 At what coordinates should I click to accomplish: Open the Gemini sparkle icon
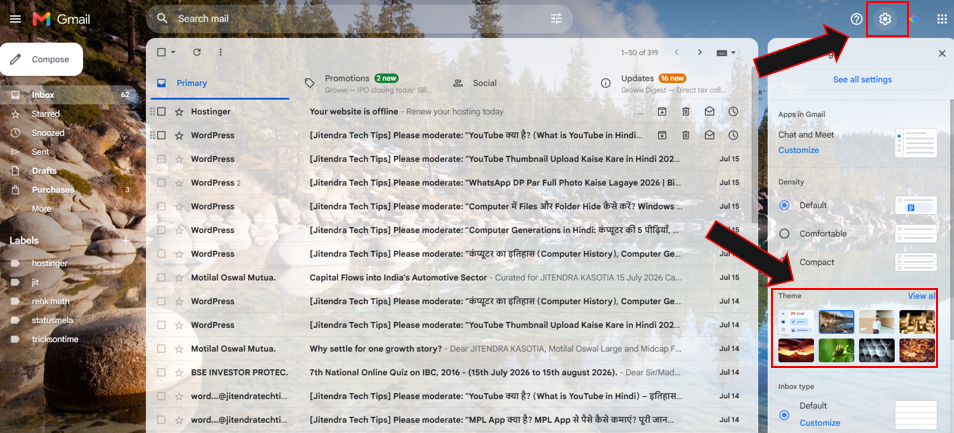[913, 19]
